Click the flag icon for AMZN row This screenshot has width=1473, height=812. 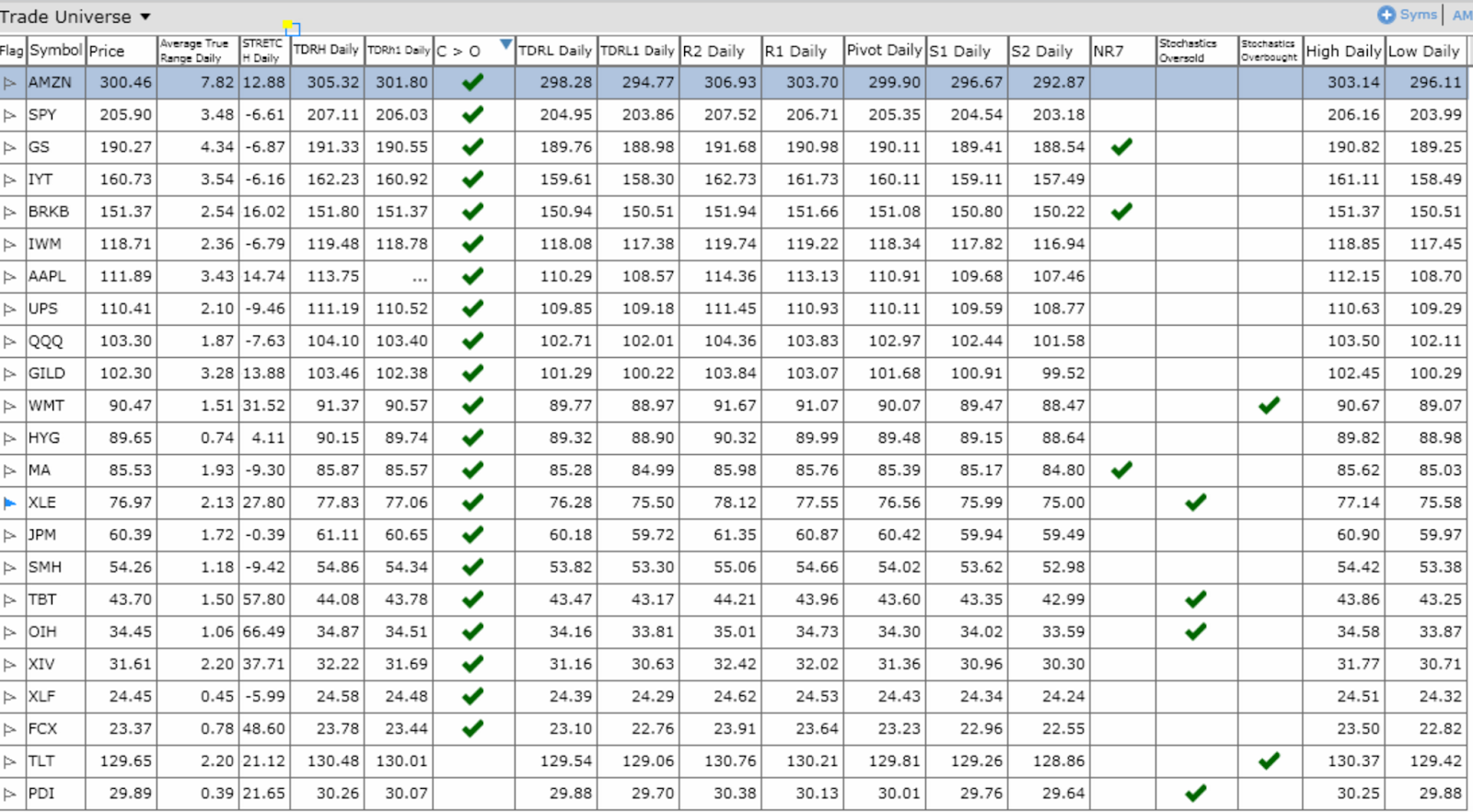click(x=10, y=83)
